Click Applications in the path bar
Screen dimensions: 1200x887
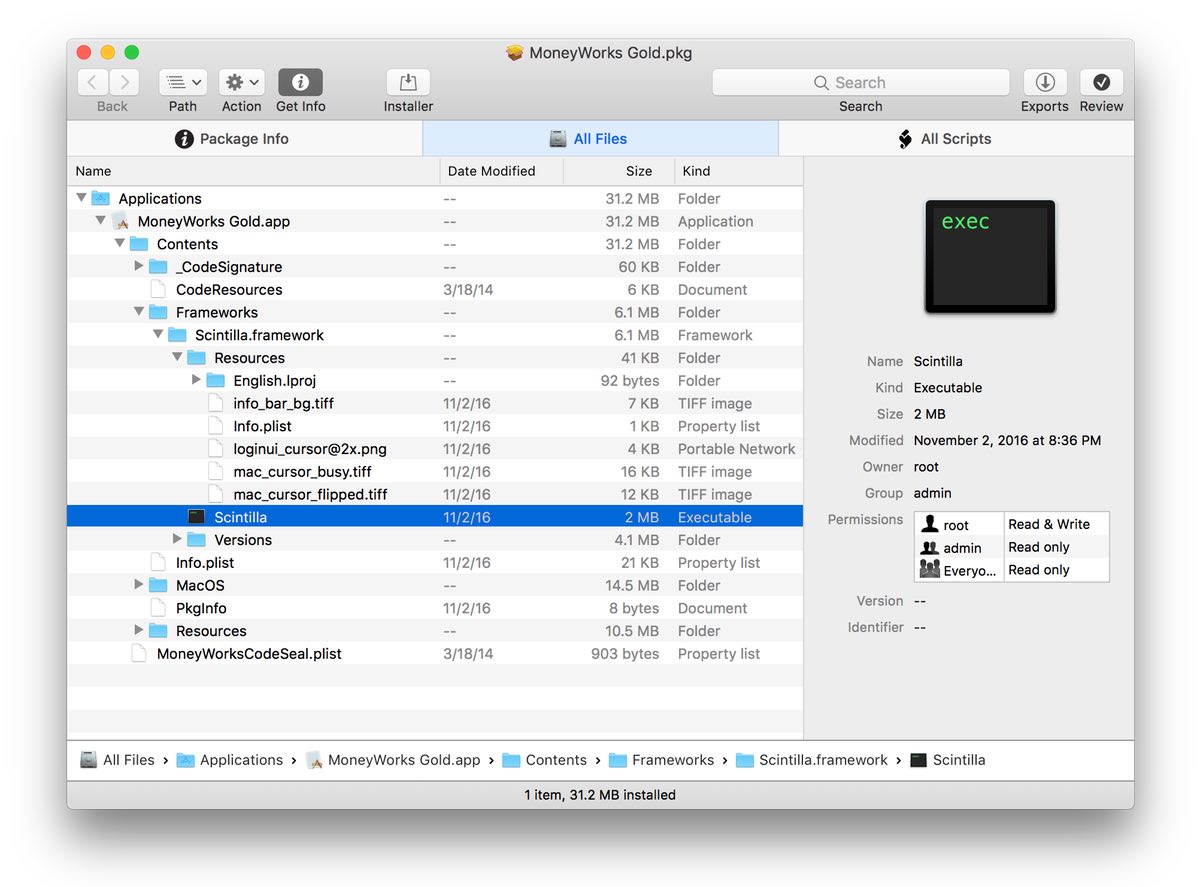pos(230,760)
